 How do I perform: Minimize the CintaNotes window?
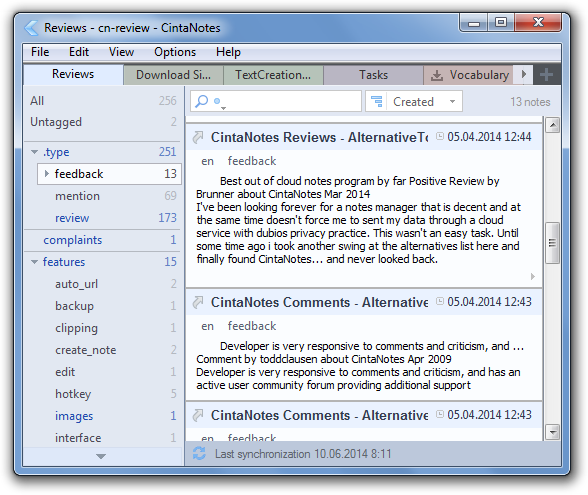474,23
